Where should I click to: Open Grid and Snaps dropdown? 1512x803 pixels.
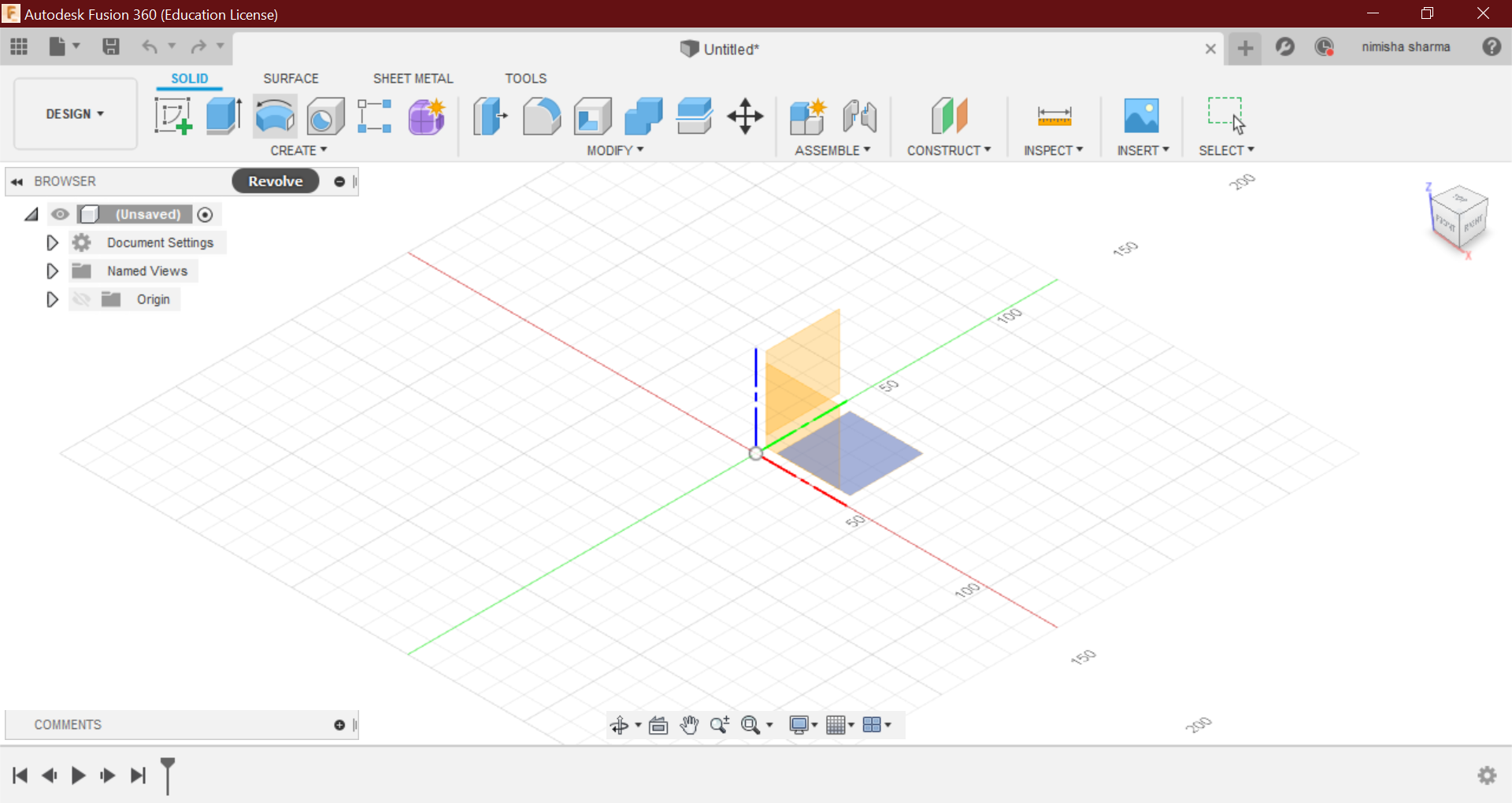click(840, 725)
